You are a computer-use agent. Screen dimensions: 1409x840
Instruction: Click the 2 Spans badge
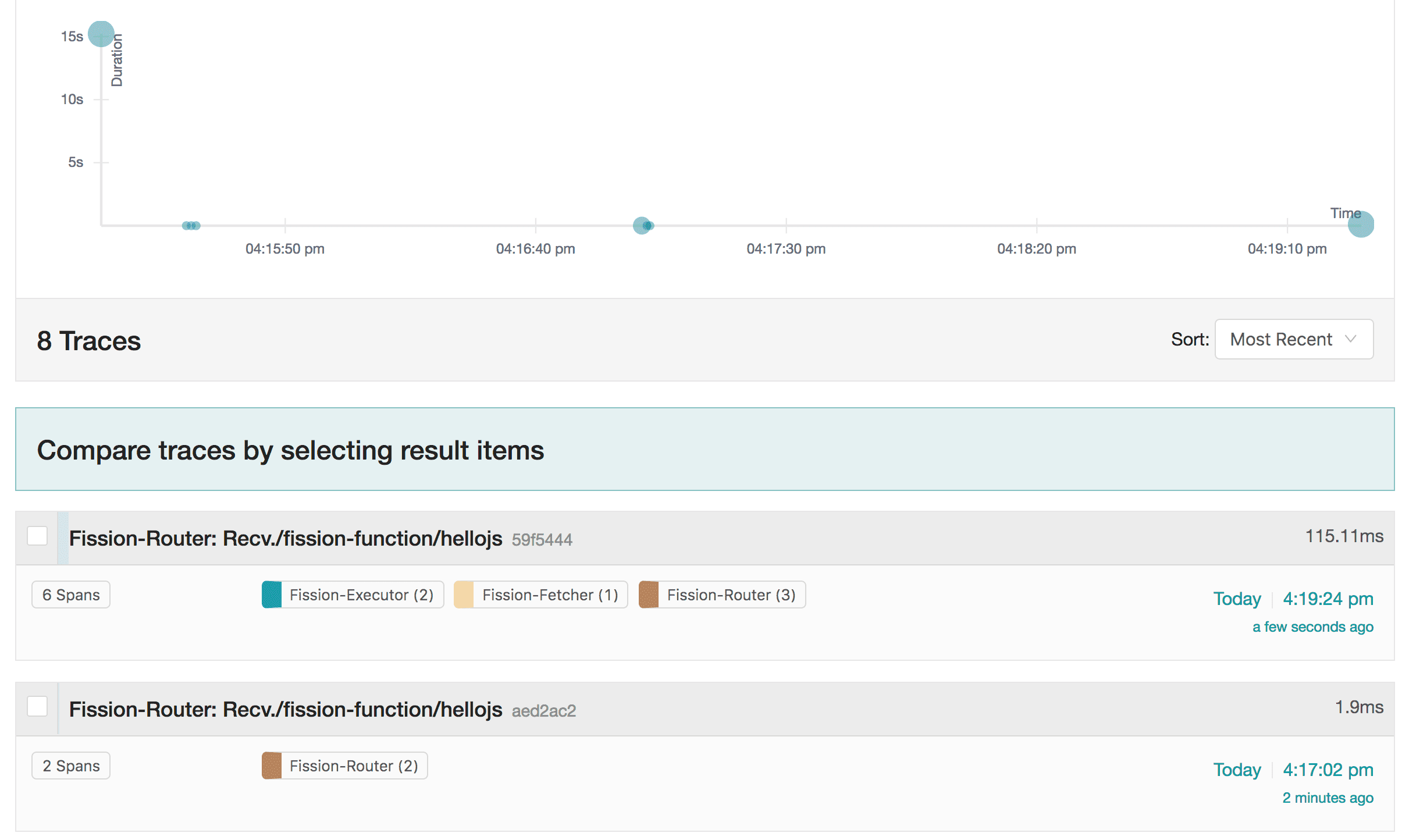pos(71,766)
